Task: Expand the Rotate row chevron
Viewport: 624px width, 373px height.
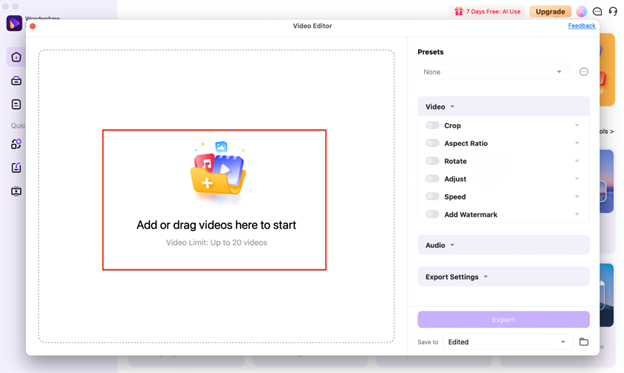Action: pyautogui.click(x=577, y=161)
